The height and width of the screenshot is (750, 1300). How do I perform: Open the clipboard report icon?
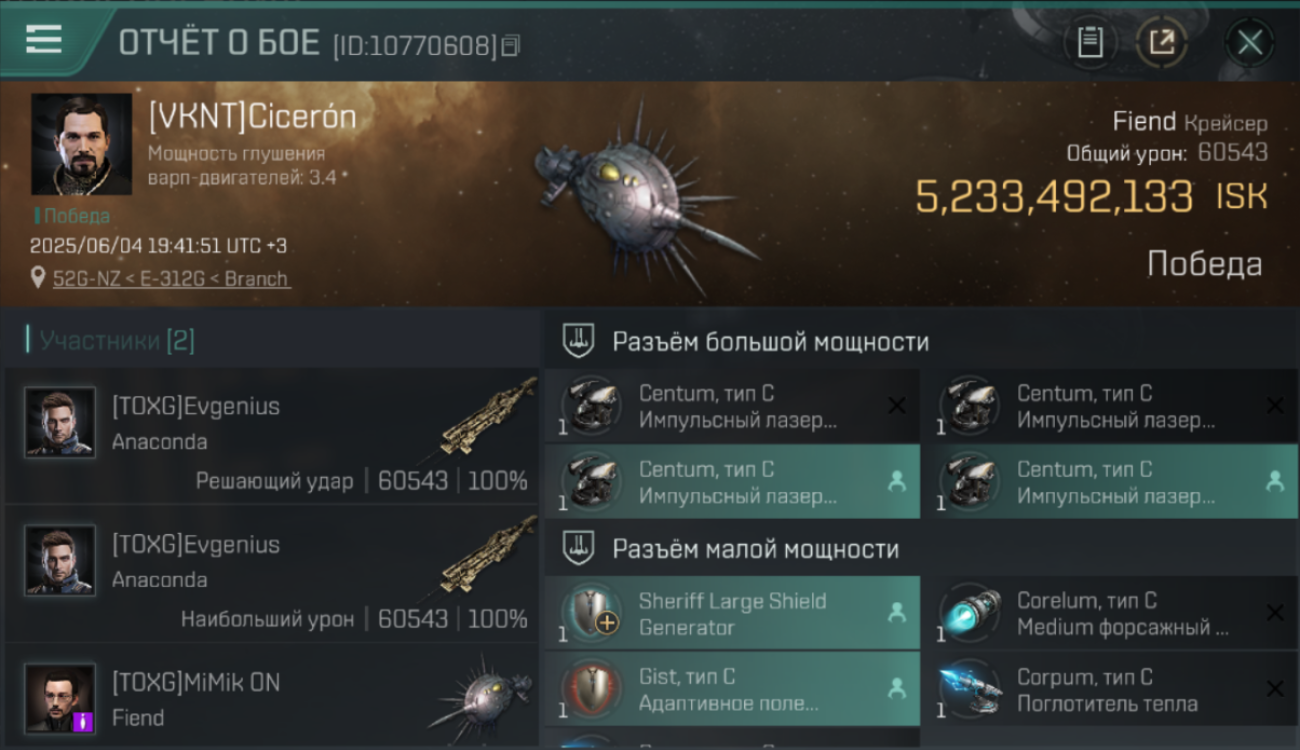1090,43
